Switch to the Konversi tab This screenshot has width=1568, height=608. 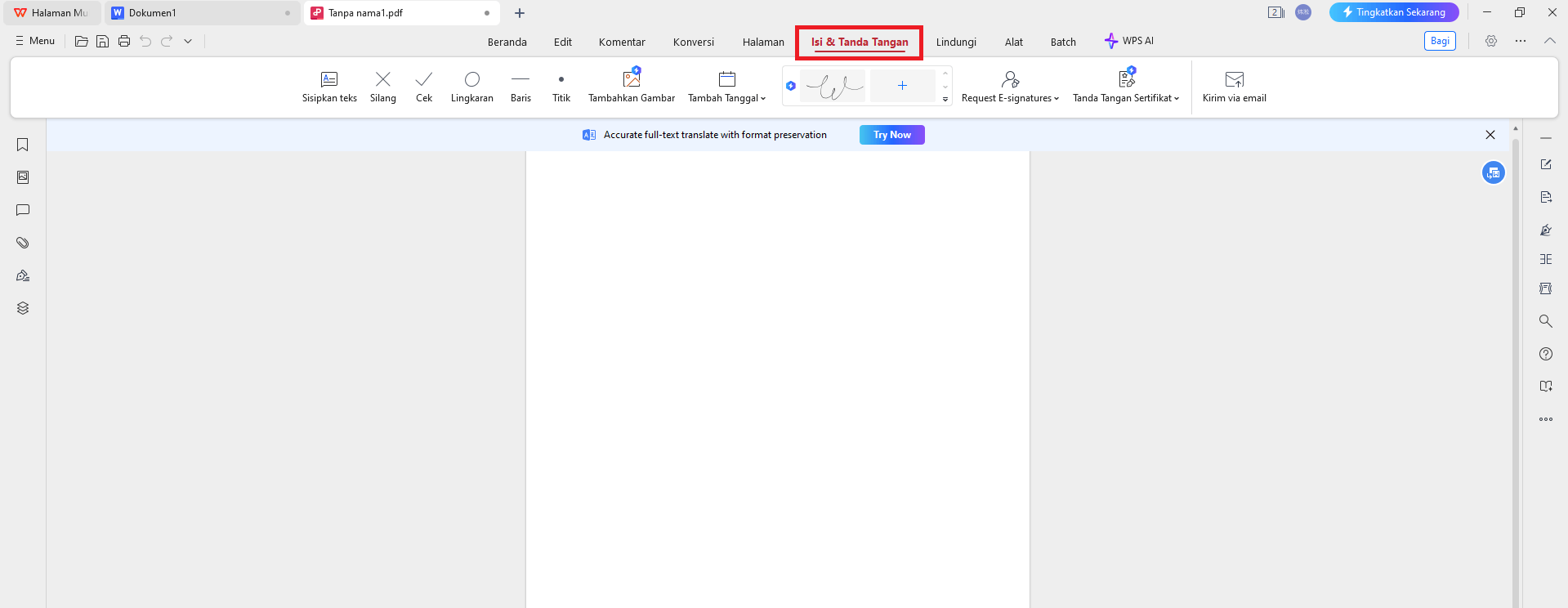click(693, 42)
